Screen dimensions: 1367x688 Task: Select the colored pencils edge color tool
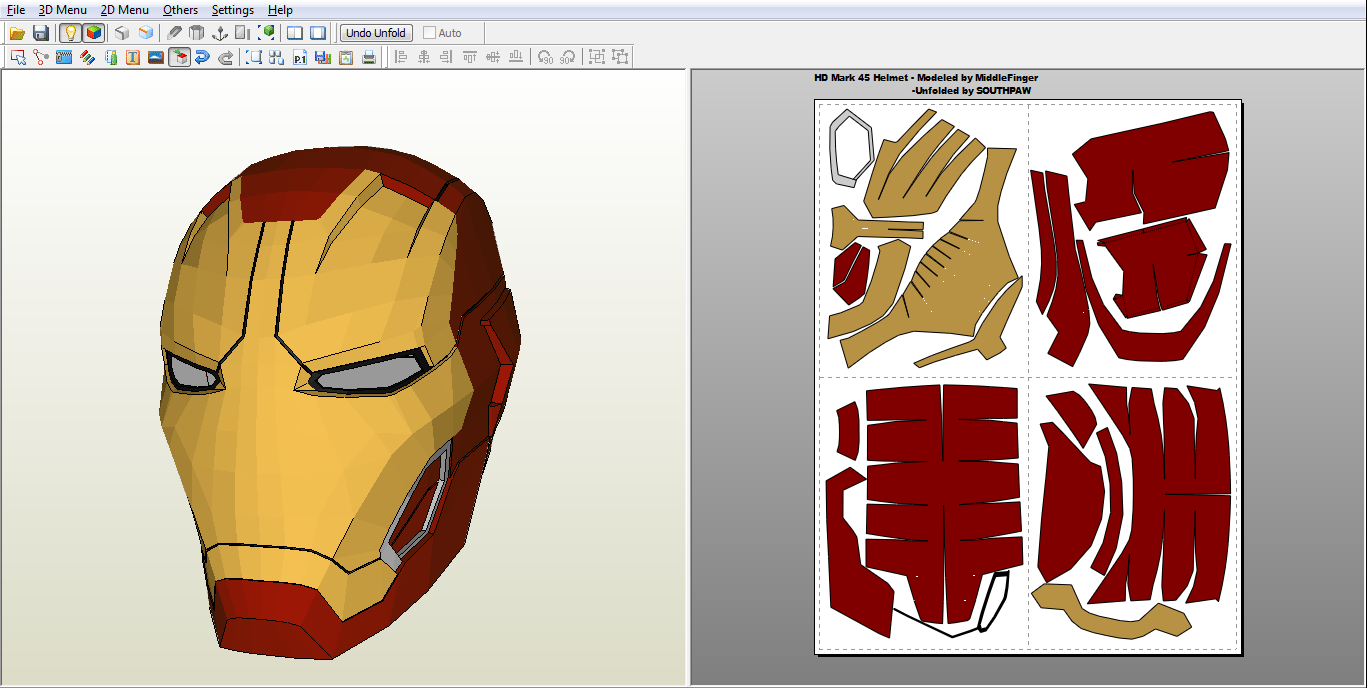click(x=87, y=57)
